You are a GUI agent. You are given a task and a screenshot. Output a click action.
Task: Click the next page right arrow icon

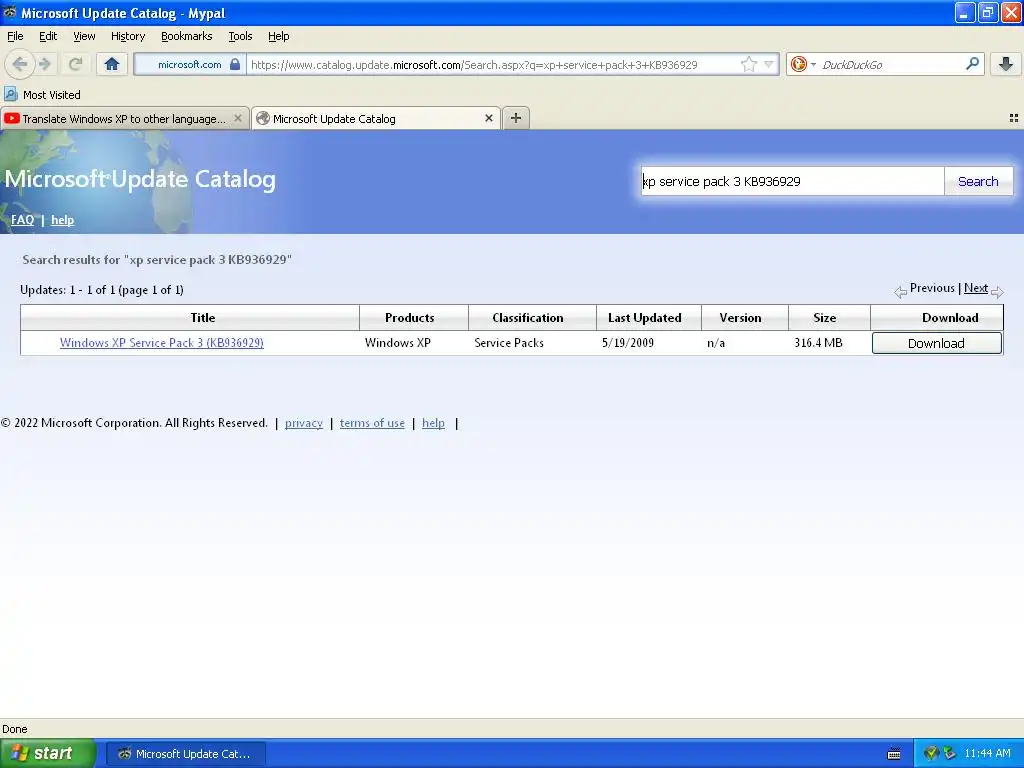(x=997, y=292)
